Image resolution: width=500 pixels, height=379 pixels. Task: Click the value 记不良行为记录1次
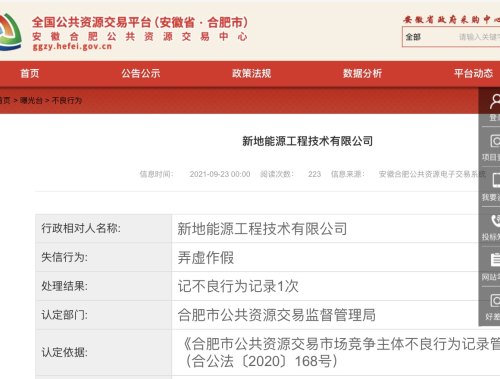click(238, 286)
